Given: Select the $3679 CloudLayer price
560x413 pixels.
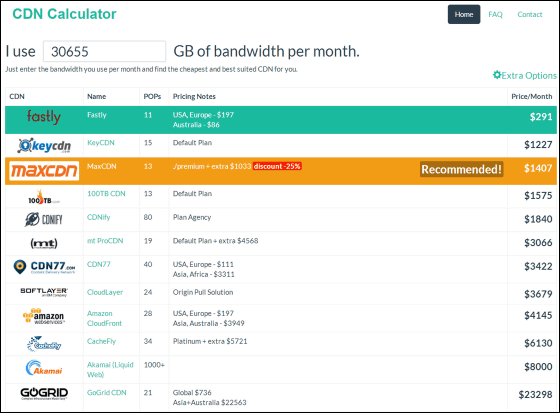Looking at the screenshot, I should tap(538, 294).
